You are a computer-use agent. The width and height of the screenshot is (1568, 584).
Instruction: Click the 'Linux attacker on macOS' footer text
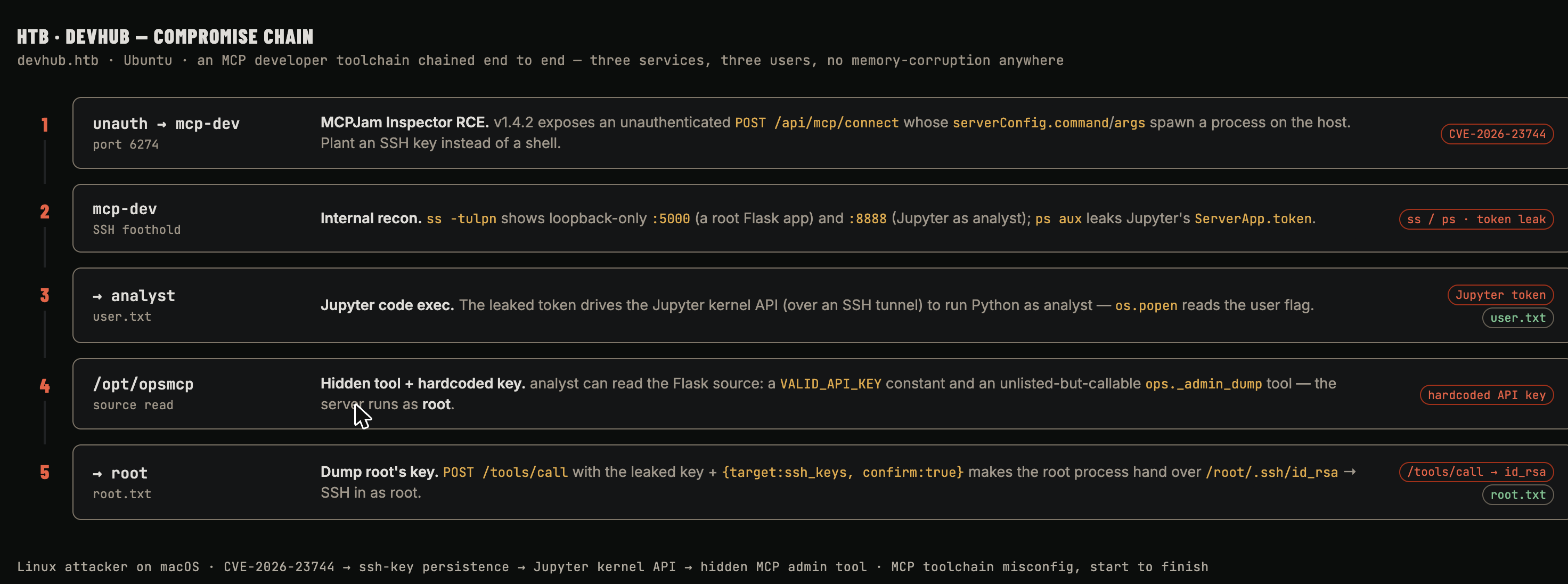110,567
